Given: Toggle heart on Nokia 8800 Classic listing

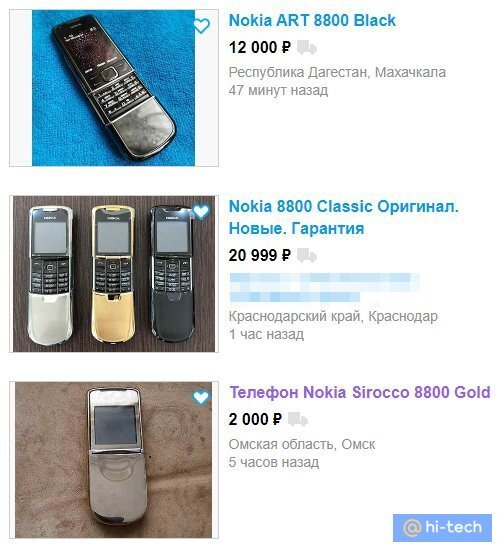Looking at the screenshot, I should click(x=201, y=212).
